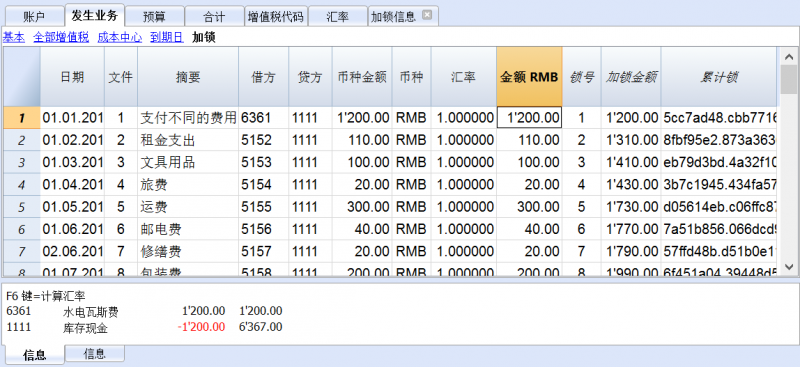This screenshot has width=800, height=367.
Task: Select the first 信息 bottom tab
Action: 35,355
